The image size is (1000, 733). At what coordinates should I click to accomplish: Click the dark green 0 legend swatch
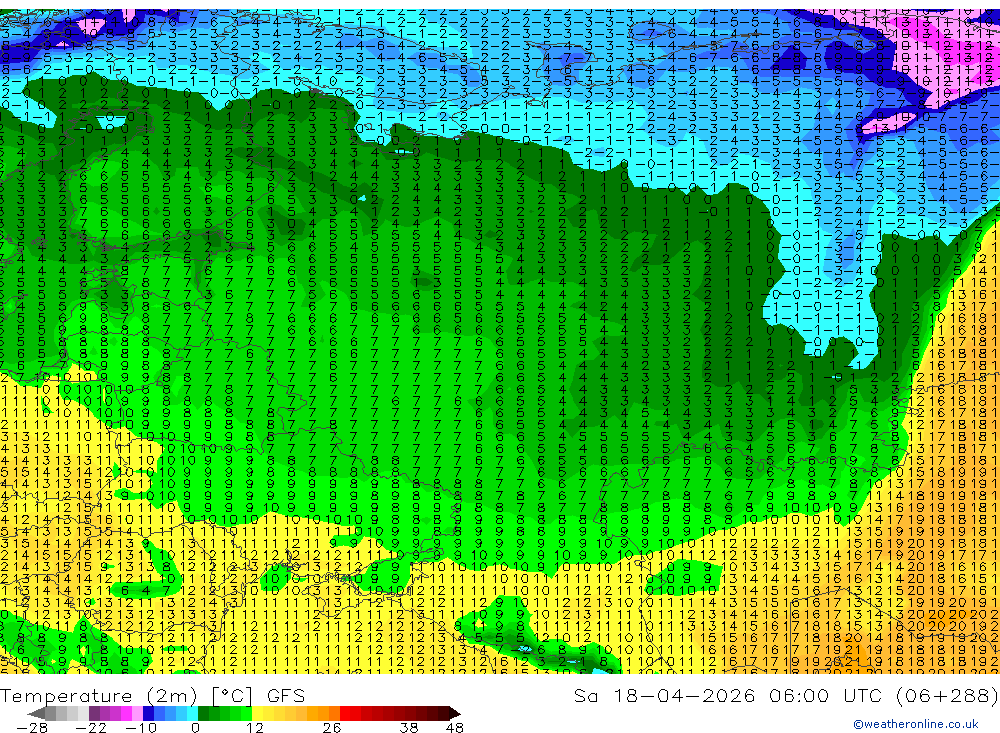coord(203,713)
